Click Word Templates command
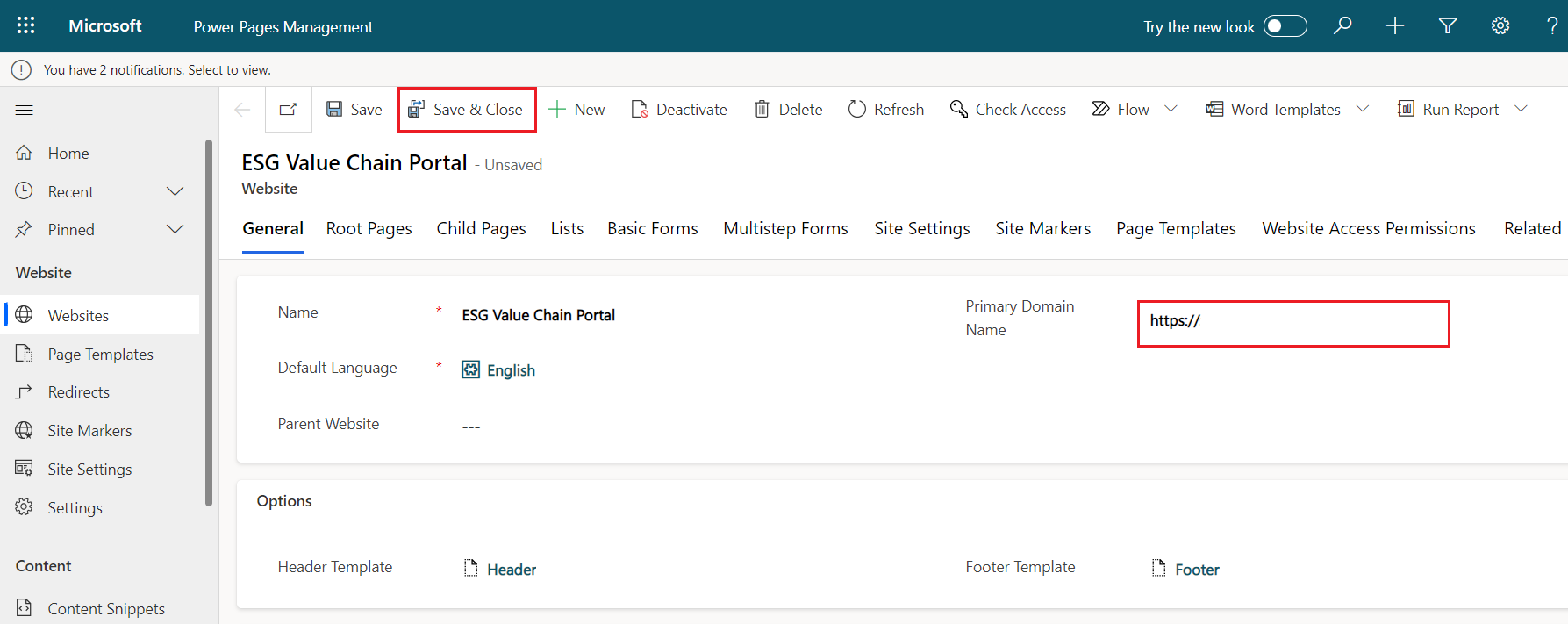 [x=1273, y=110]
